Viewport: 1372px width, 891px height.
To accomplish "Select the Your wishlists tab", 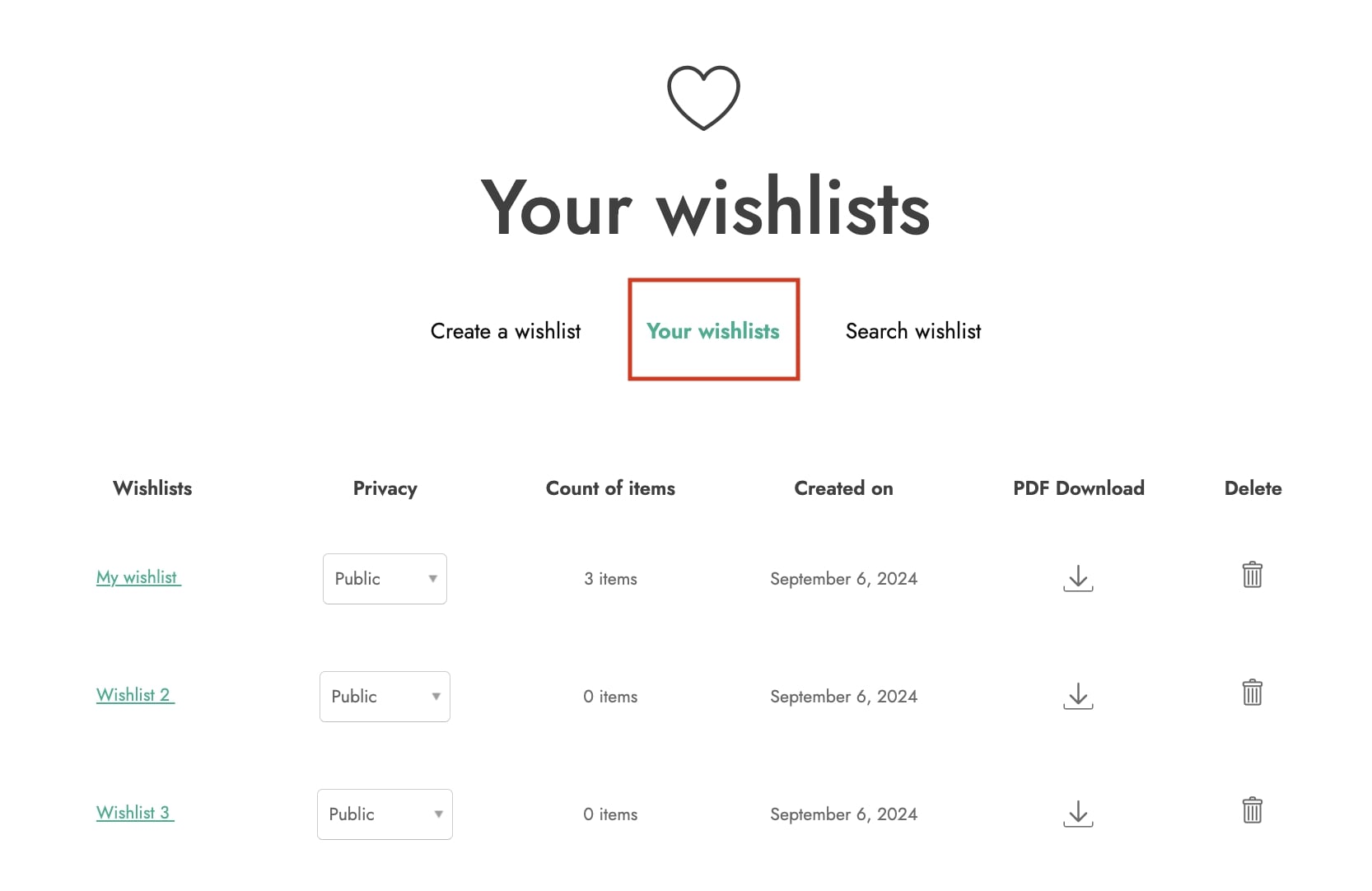I will point(713,331).
